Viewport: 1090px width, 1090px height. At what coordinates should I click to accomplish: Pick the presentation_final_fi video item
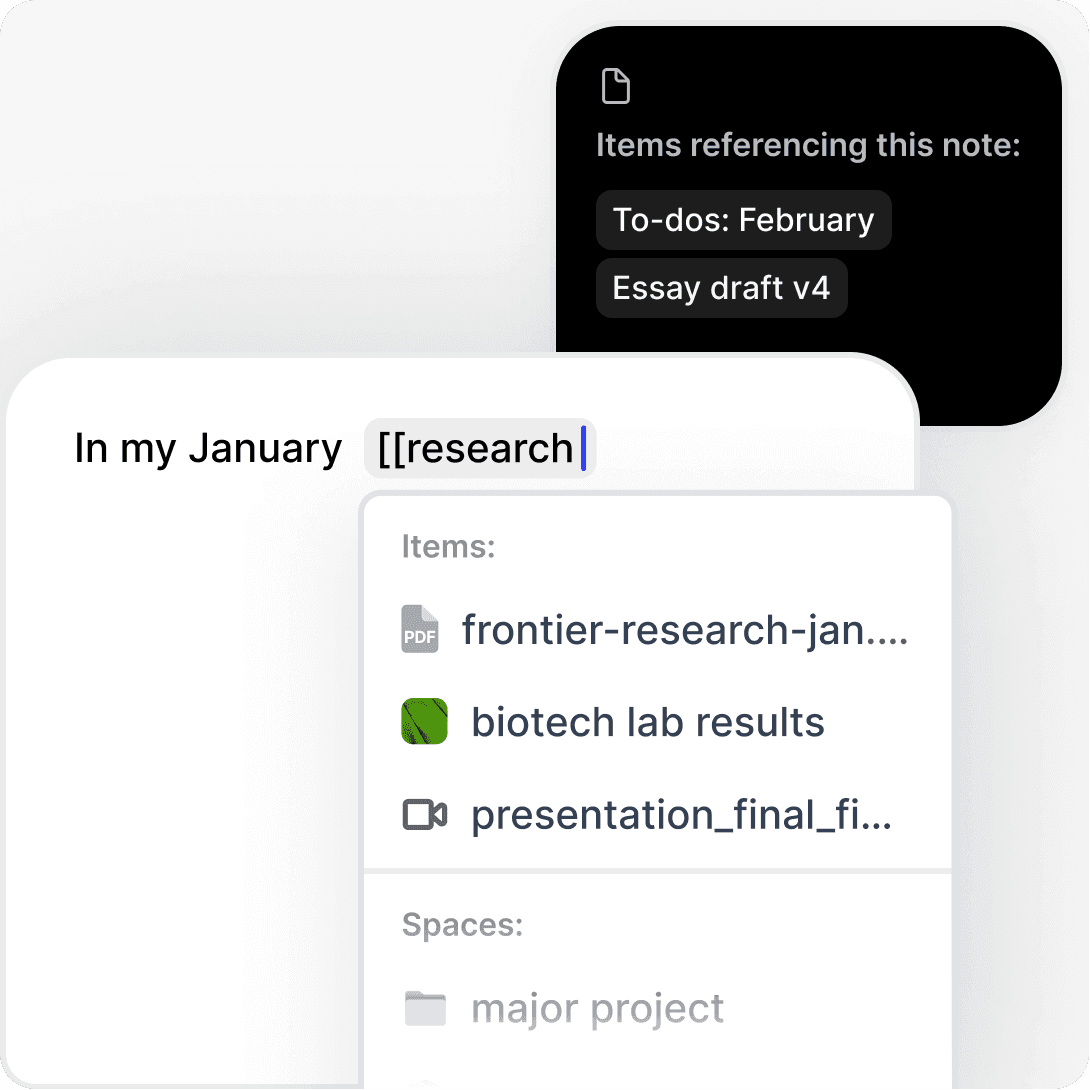point(681,815)
